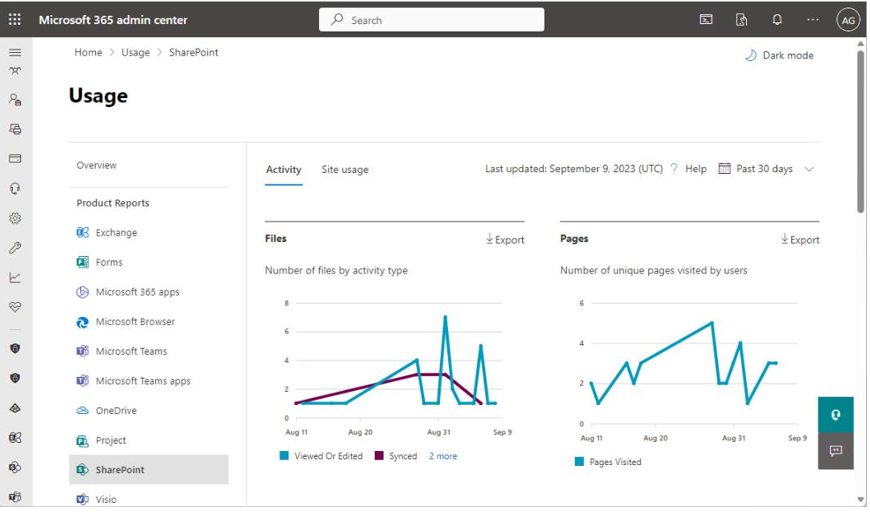Click the OneDrive cloud icon
870x512 pixels.
click(x=83, y=410)
